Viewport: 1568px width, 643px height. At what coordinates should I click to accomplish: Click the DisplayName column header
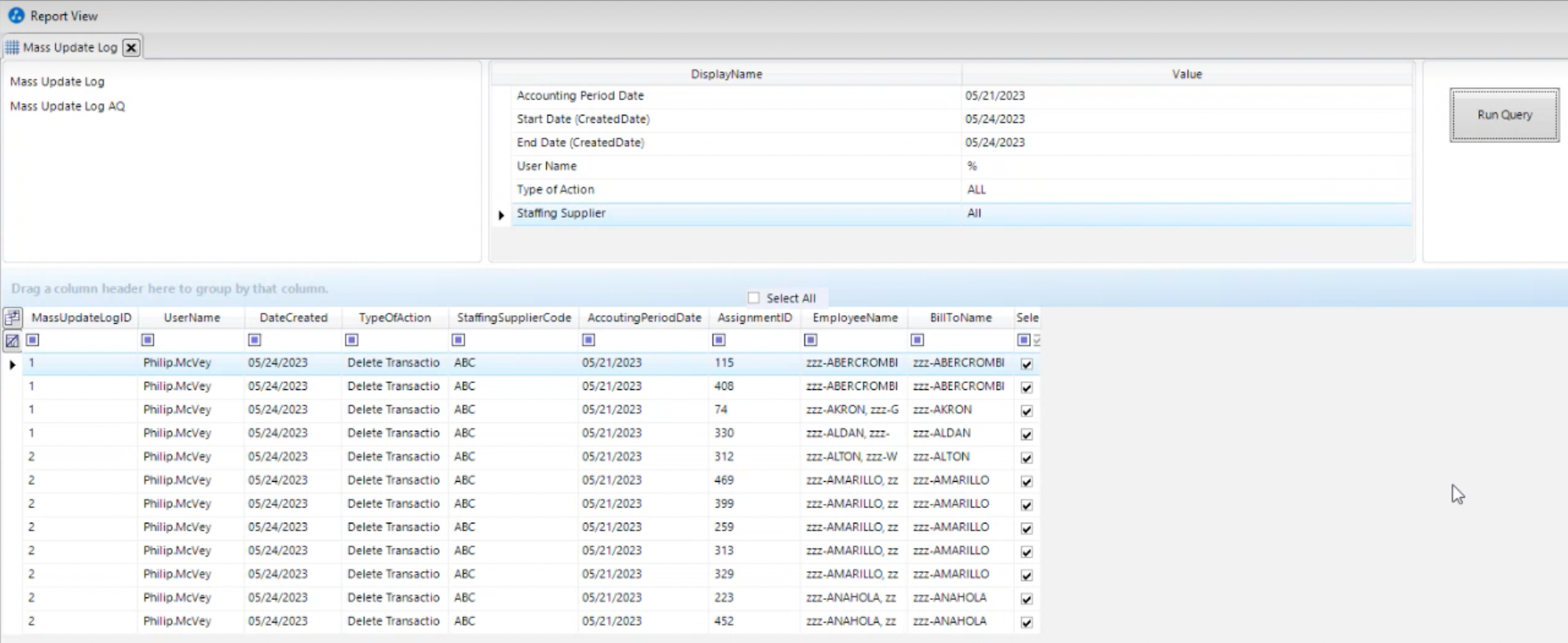(727, 74)
